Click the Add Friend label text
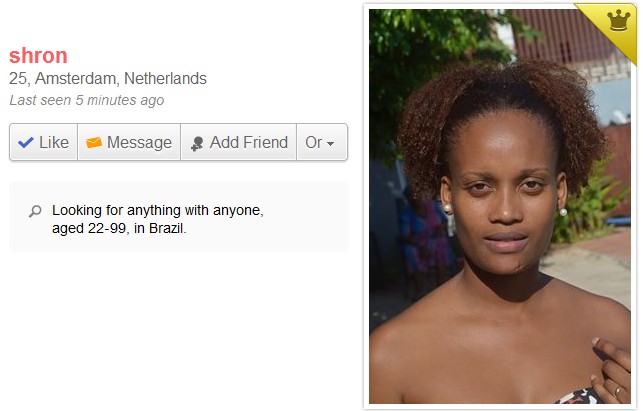Viewport: 643px width, 411px height. pos(249,142)
